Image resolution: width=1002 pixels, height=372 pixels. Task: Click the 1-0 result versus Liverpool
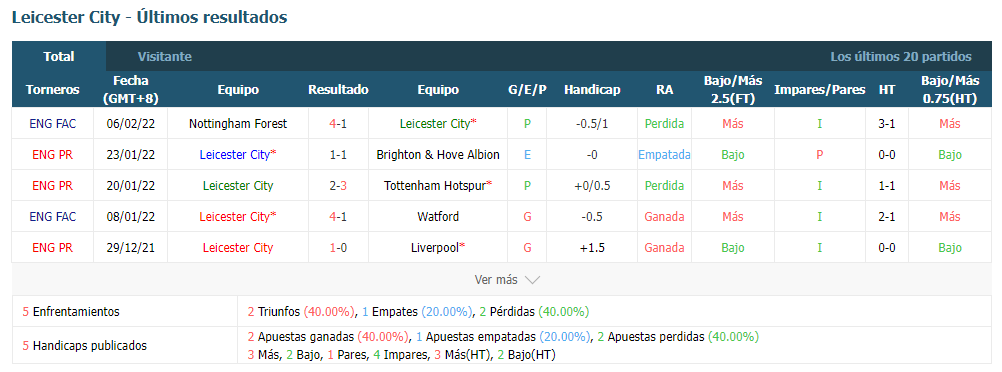(338, 247)
